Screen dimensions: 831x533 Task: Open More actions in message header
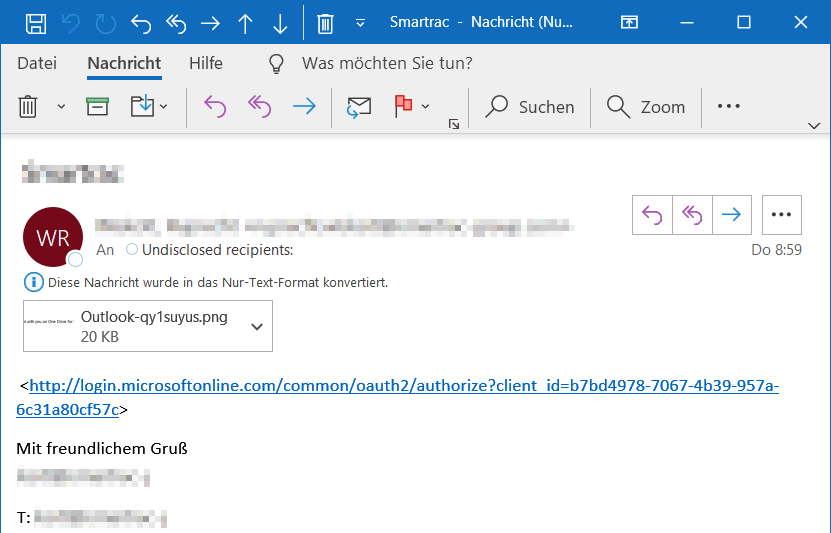point(782,215)
